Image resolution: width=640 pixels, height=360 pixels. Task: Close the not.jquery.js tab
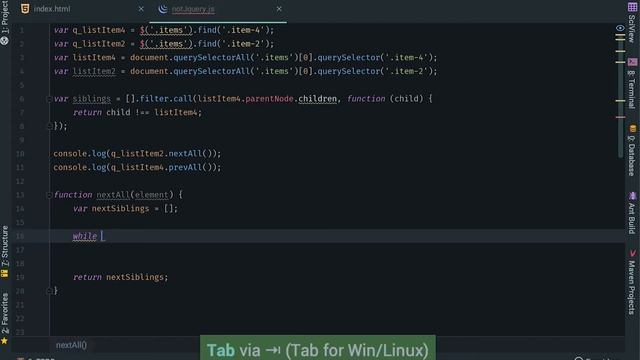pyautogui.click(x=279, y=9)
